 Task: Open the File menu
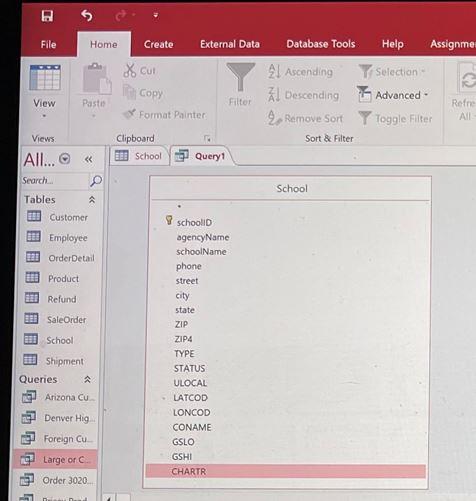(48, 44)
